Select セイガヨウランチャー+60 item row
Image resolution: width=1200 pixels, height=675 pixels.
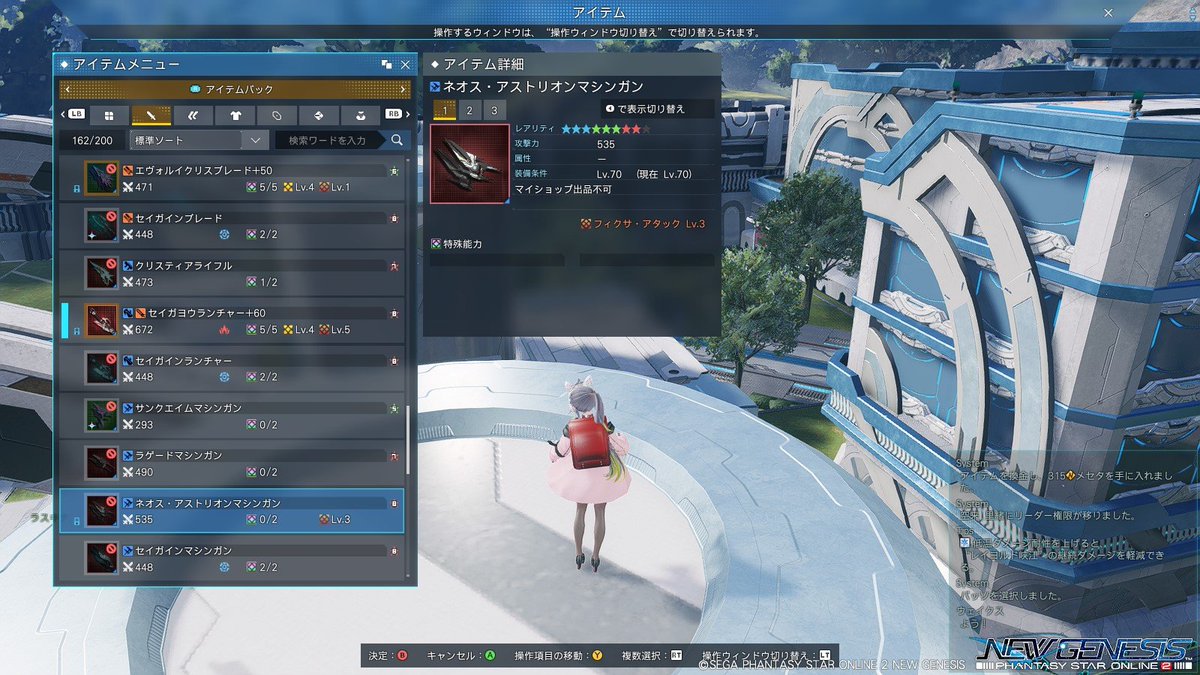coord(232,321)
